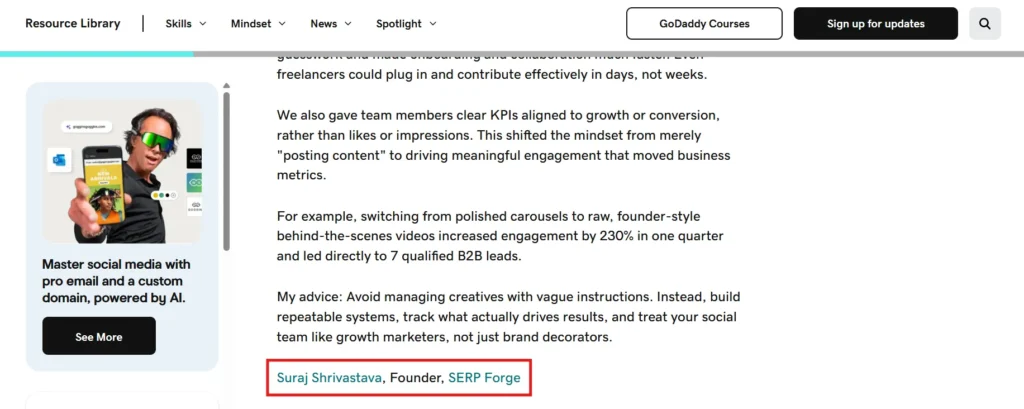The height and width of the screenshot is (409, 1024).
Task: Expand the Mindset dropdown chevron
Action: [282, 24]
